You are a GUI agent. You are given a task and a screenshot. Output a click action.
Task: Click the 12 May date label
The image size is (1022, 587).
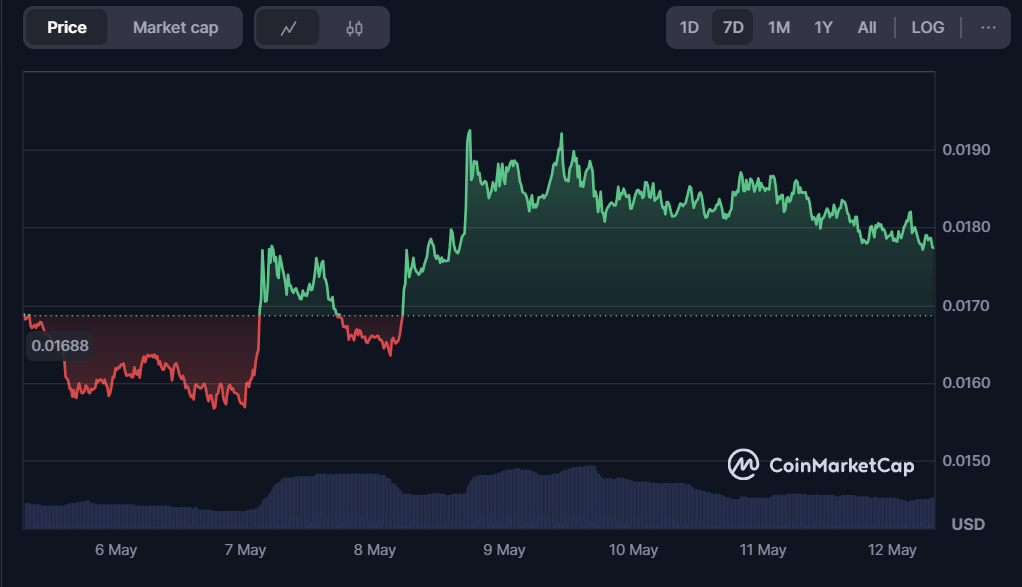pos(892,550)
